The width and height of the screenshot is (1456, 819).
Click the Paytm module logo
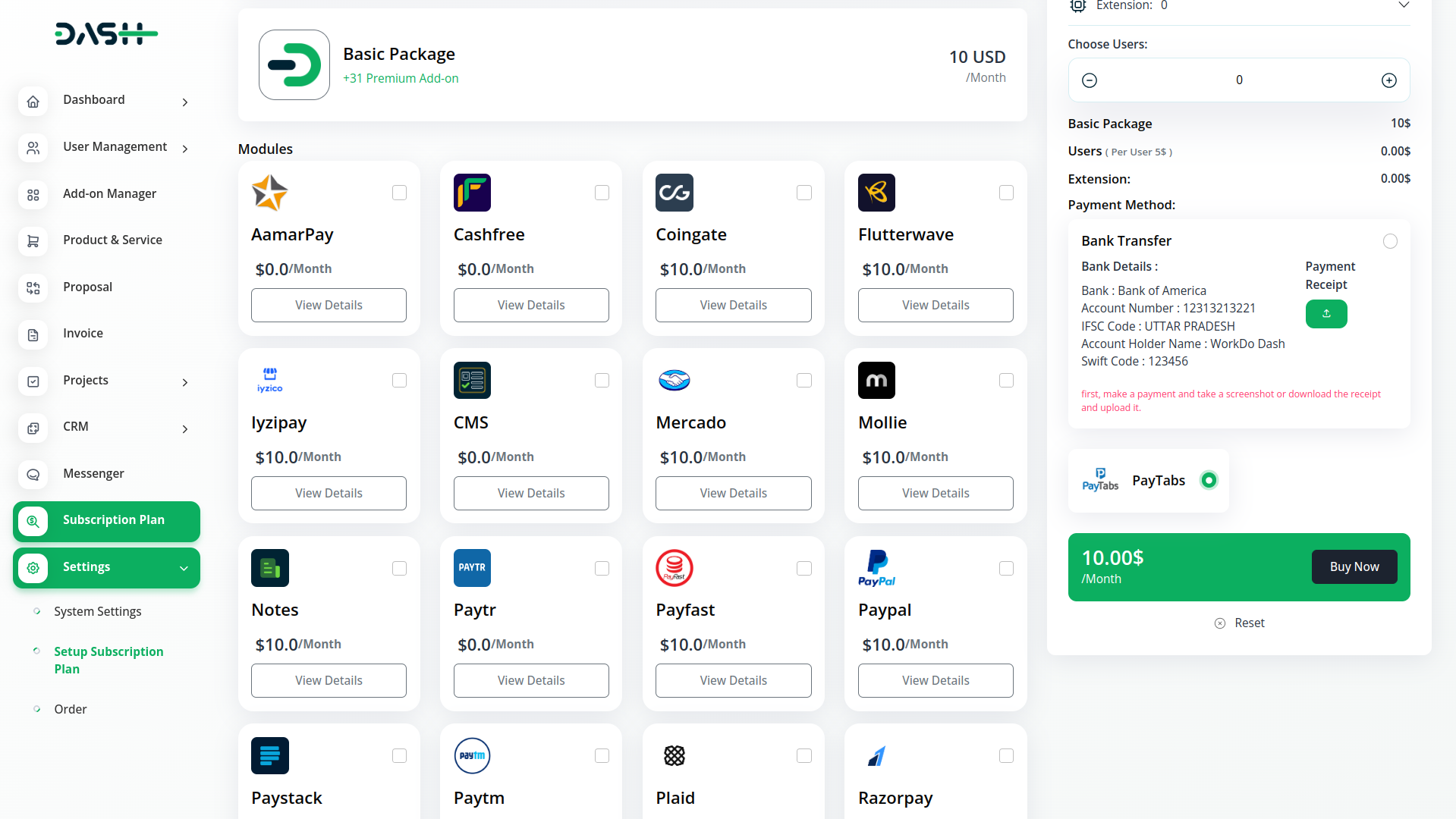[472, 755]
